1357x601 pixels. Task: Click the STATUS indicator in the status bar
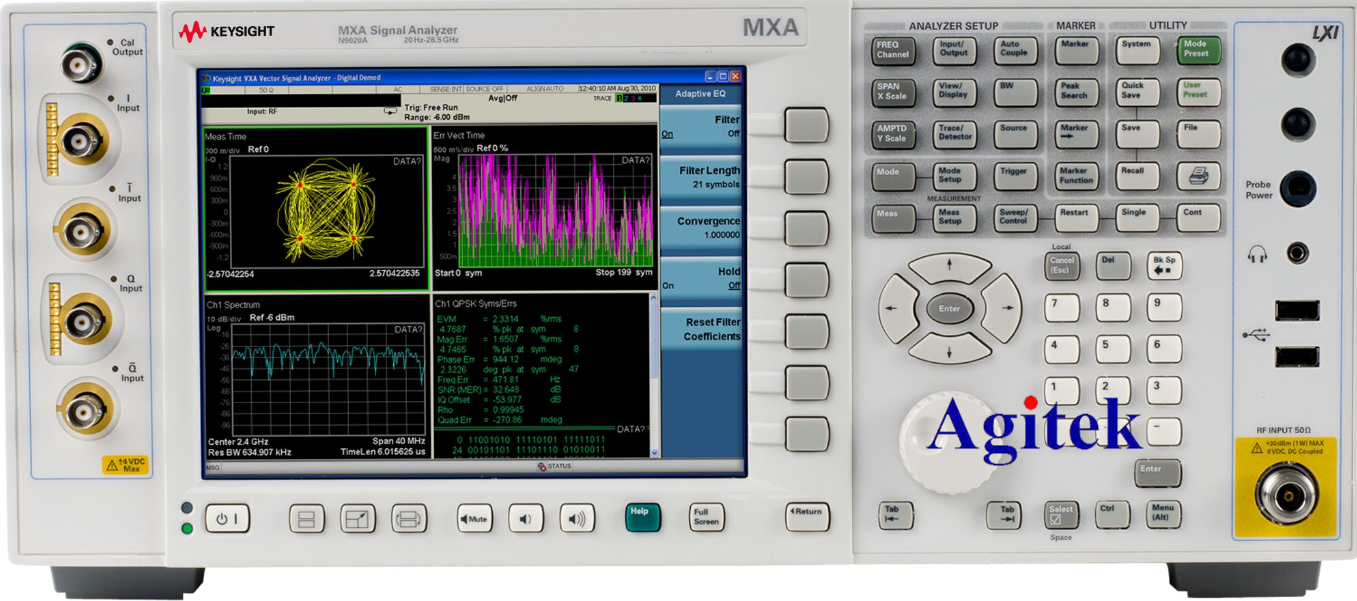point(554,466)
